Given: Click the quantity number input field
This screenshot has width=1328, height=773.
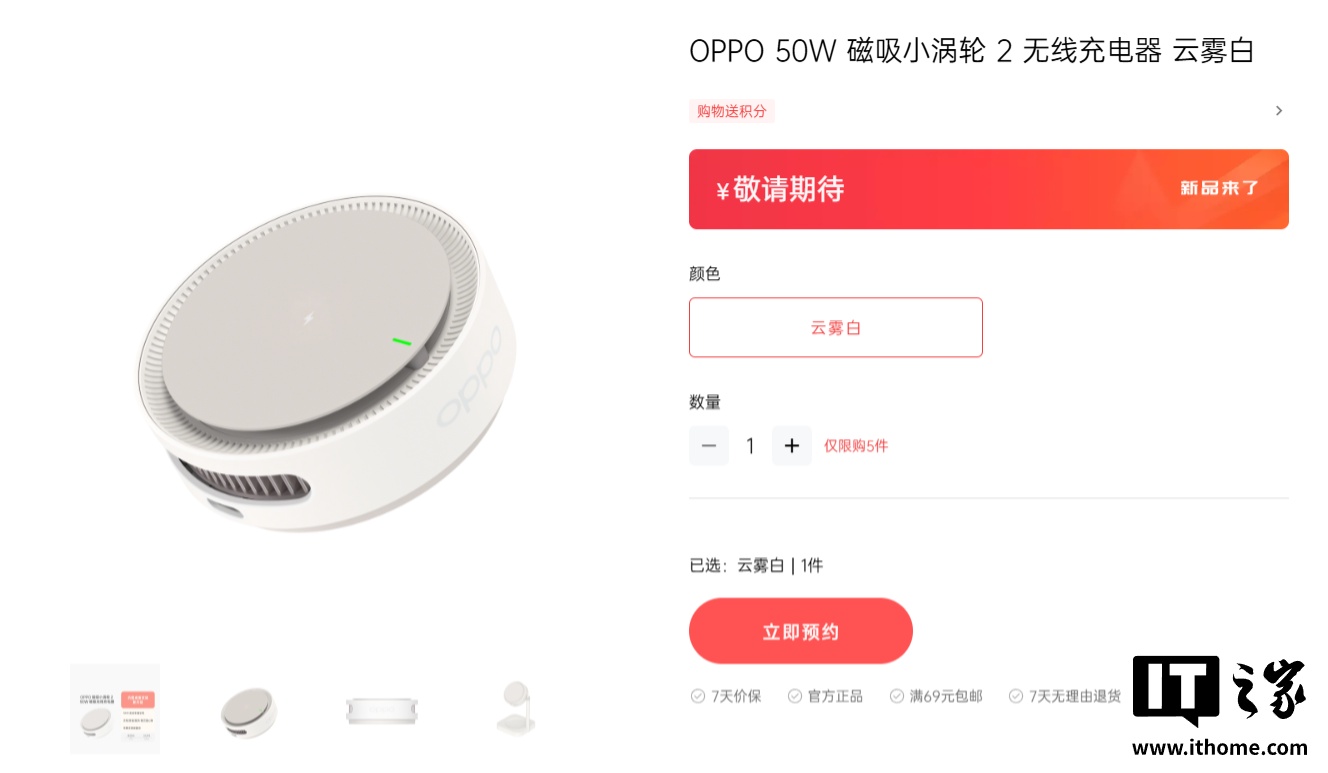Looking at the screenshot, I should pyautogui.click(x=750, y=446).
